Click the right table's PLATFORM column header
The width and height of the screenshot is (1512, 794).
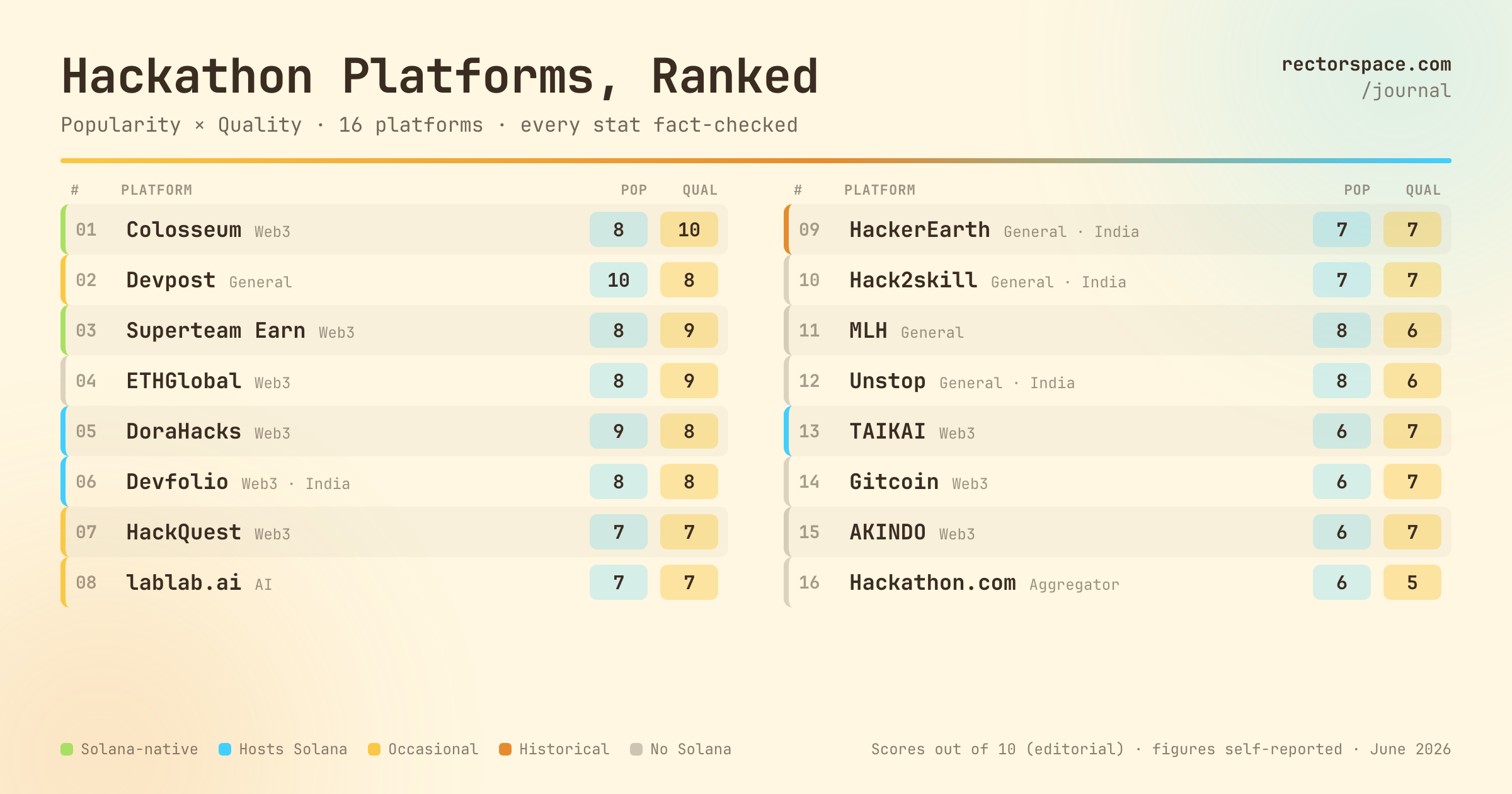coord(880,190)
